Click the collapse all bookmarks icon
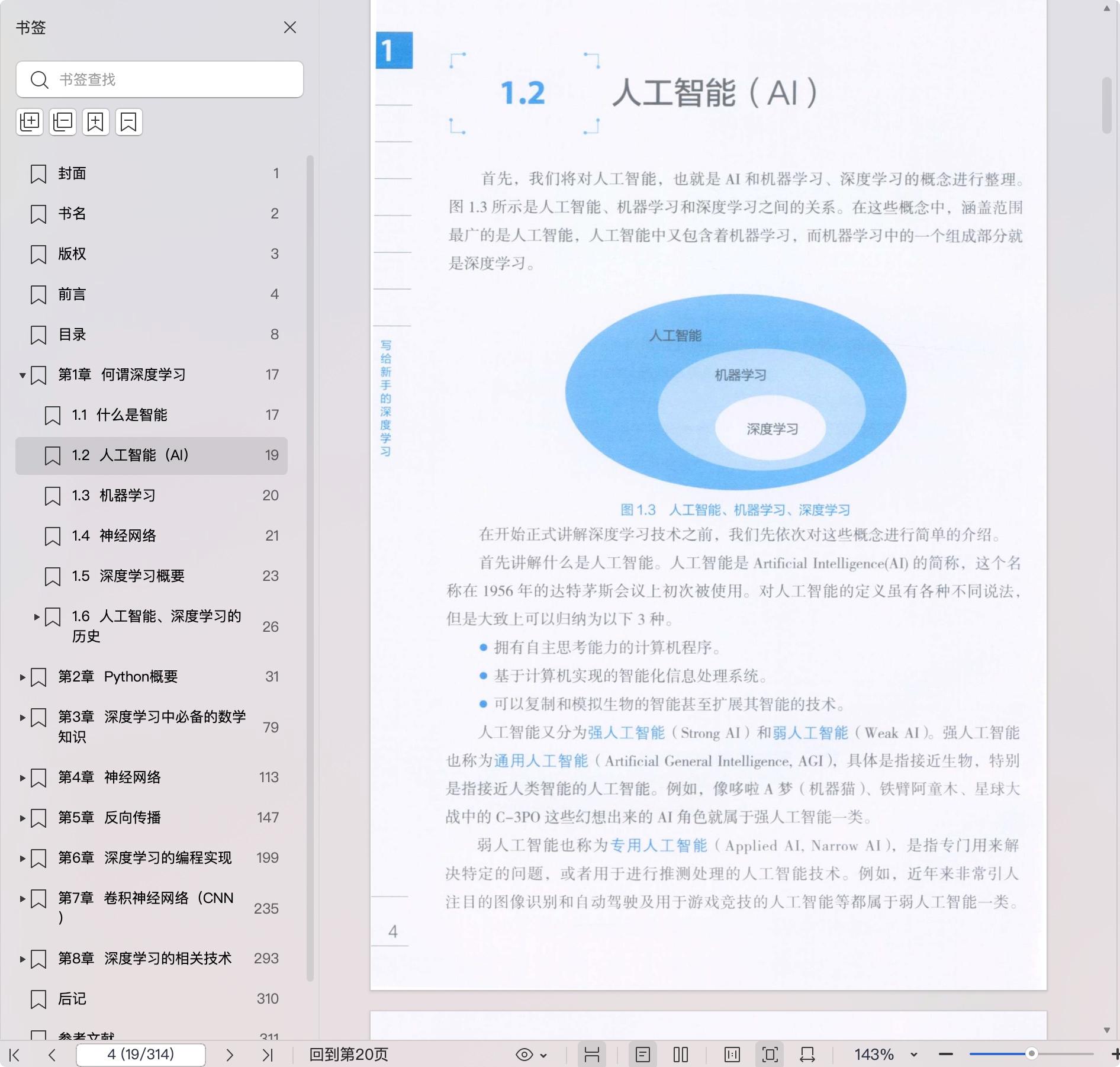Screen dimensions: 1120x1067 point(63,122)
